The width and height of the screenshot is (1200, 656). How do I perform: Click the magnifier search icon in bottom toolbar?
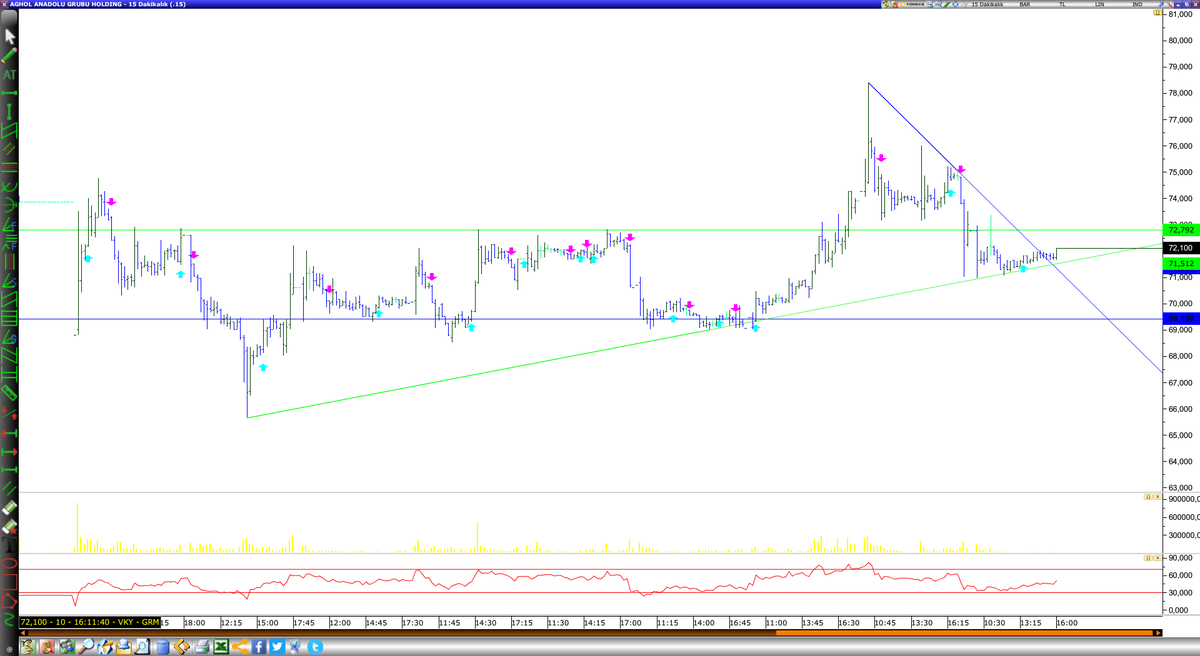click(x=86, y=646)
